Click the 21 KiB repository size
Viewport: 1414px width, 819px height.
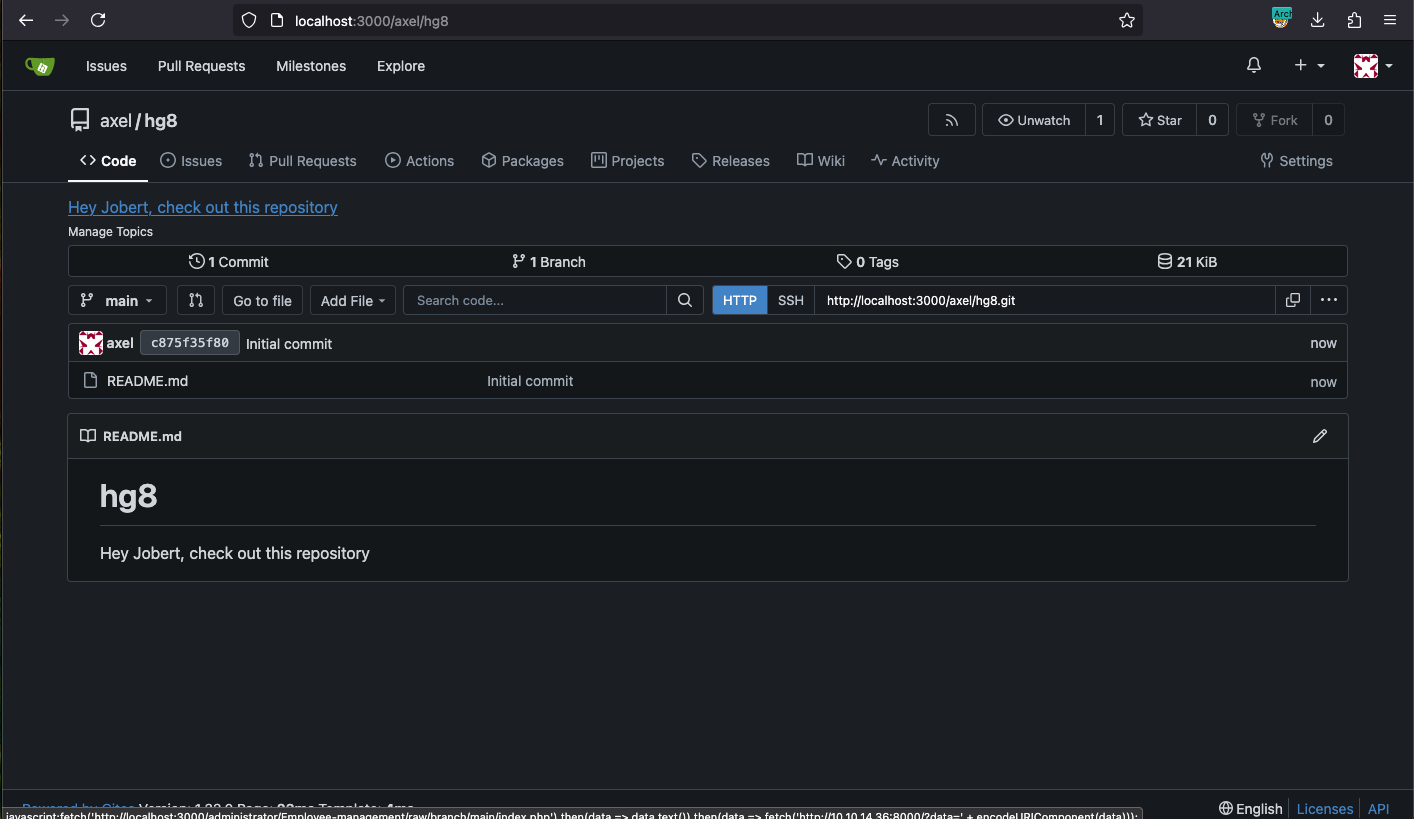(x=1187, y=262)
